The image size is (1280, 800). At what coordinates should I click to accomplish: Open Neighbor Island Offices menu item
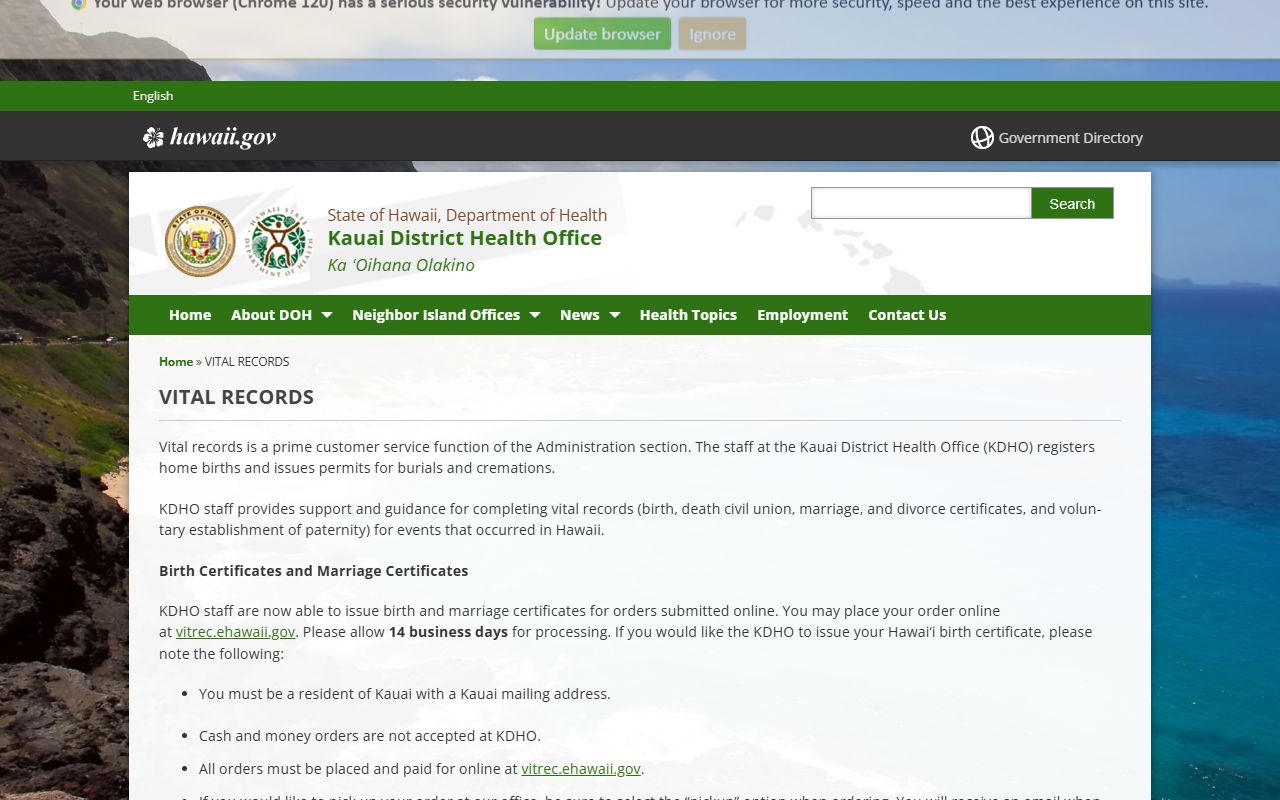click(x=436, y=315)
